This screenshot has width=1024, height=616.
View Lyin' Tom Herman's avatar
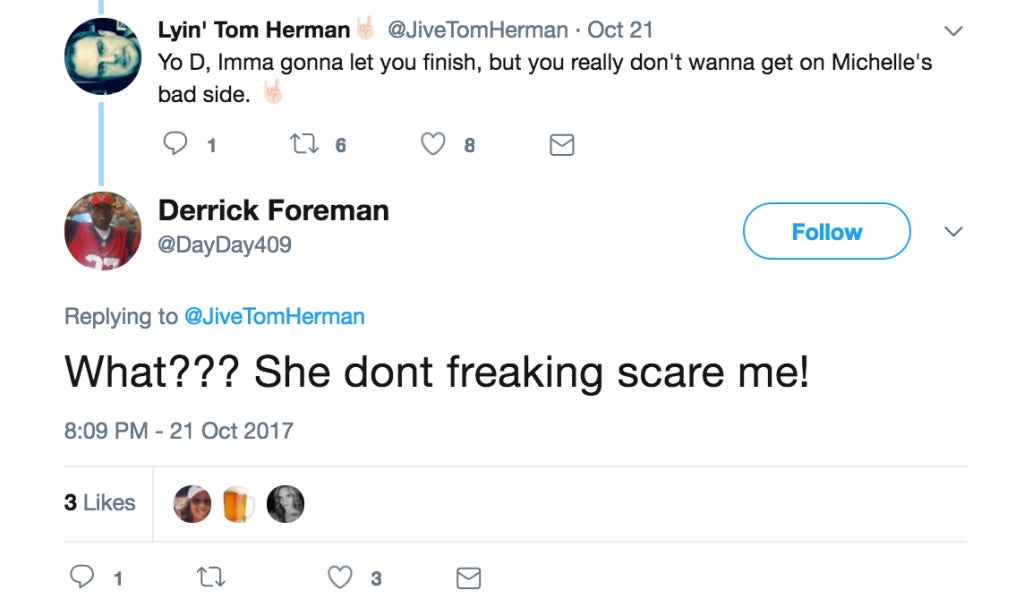(x=103, y=56)
